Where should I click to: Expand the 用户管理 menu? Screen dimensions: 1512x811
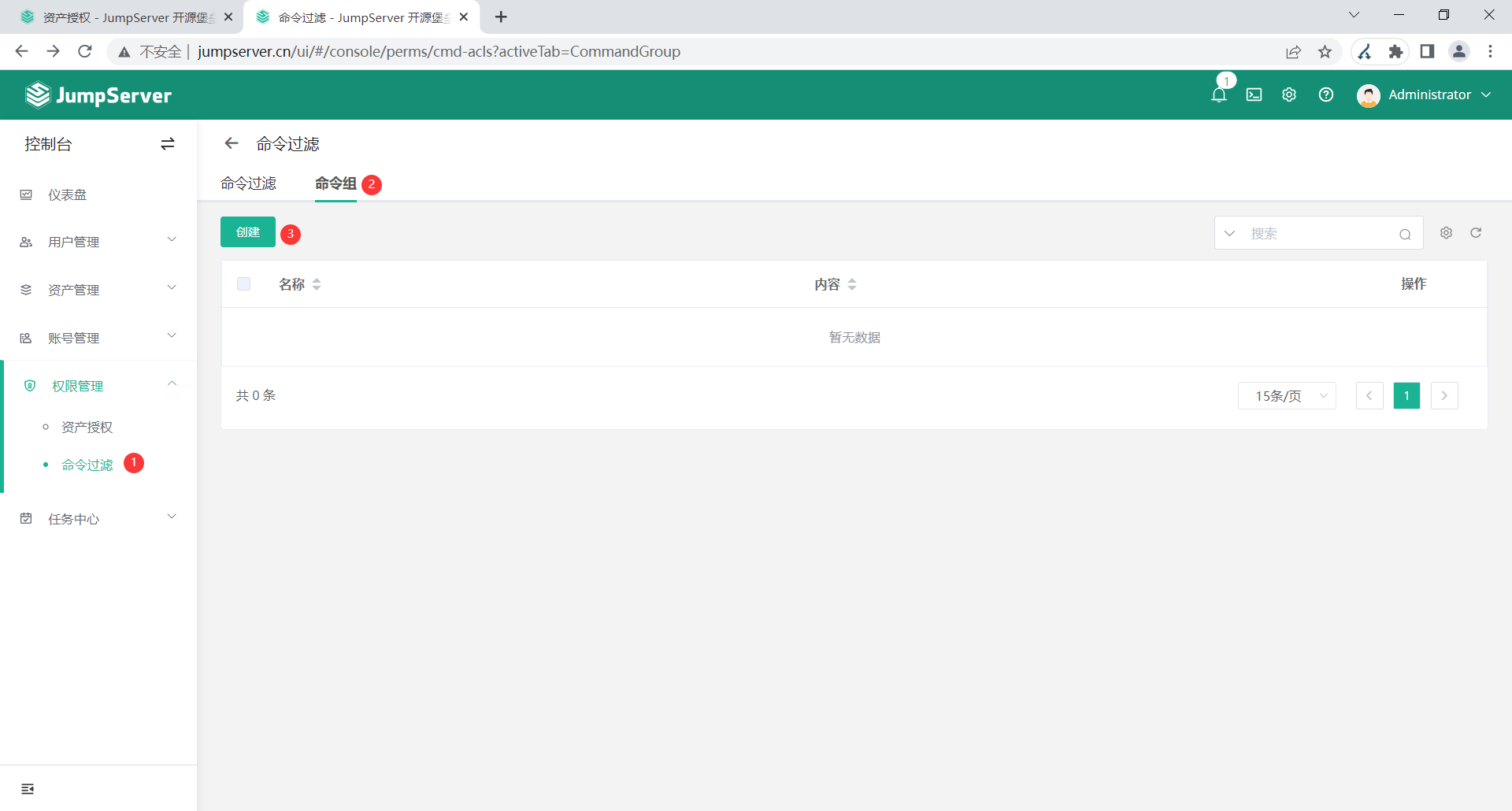pyautogui.click(x=98, y=242)
